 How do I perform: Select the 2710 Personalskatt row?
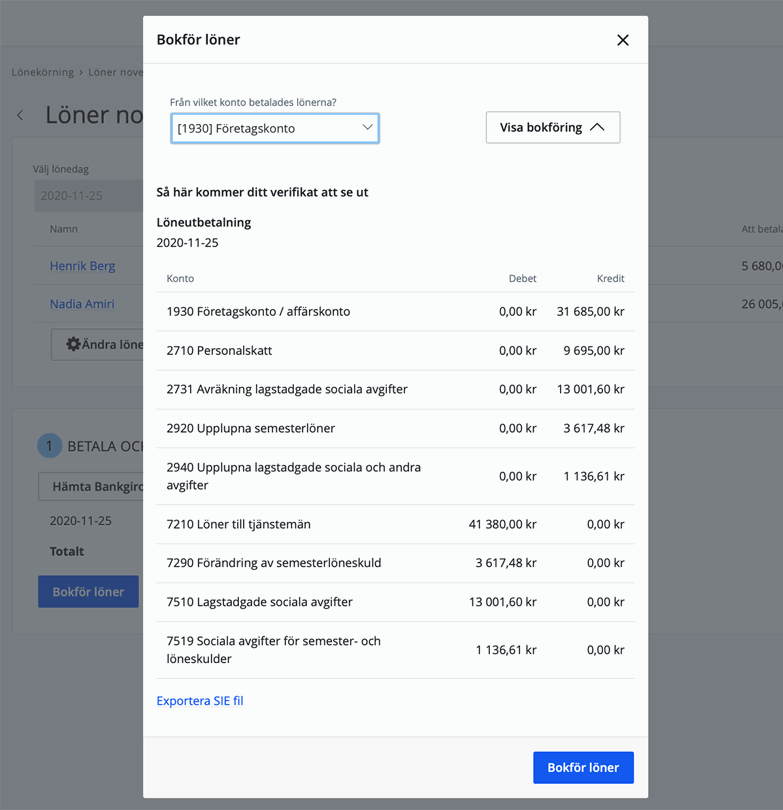[x=395, y=351]
